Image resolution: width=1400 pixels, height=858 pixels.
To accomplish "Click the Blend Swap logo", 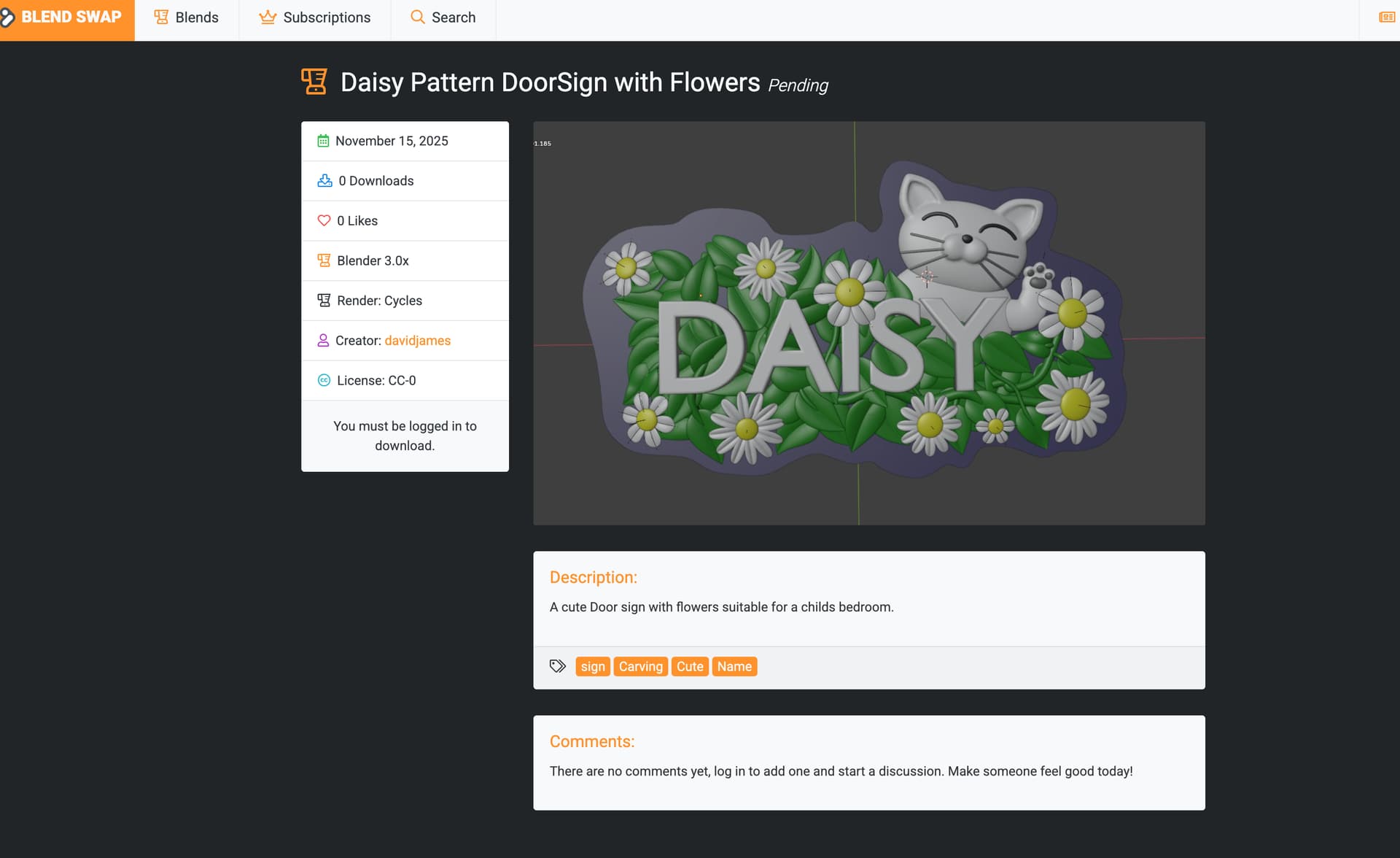I will pyautogui.click(x=66, y=18).
